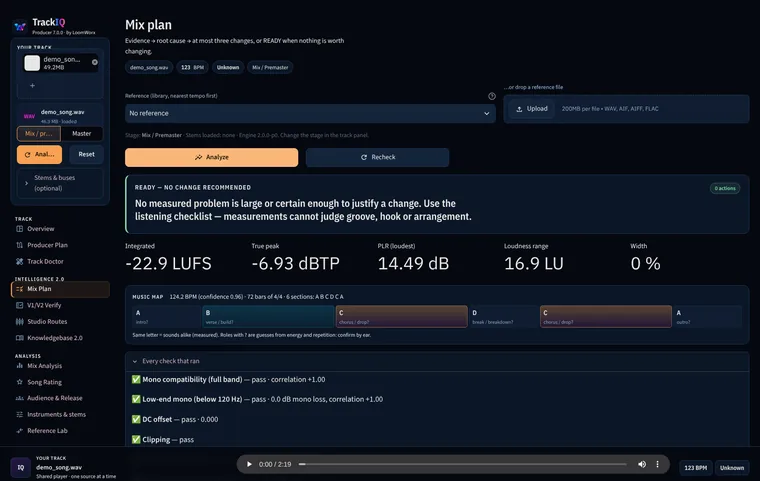Reset the loaded track
Viewport: 760px width, 481px height.
[x=86, y=155]
